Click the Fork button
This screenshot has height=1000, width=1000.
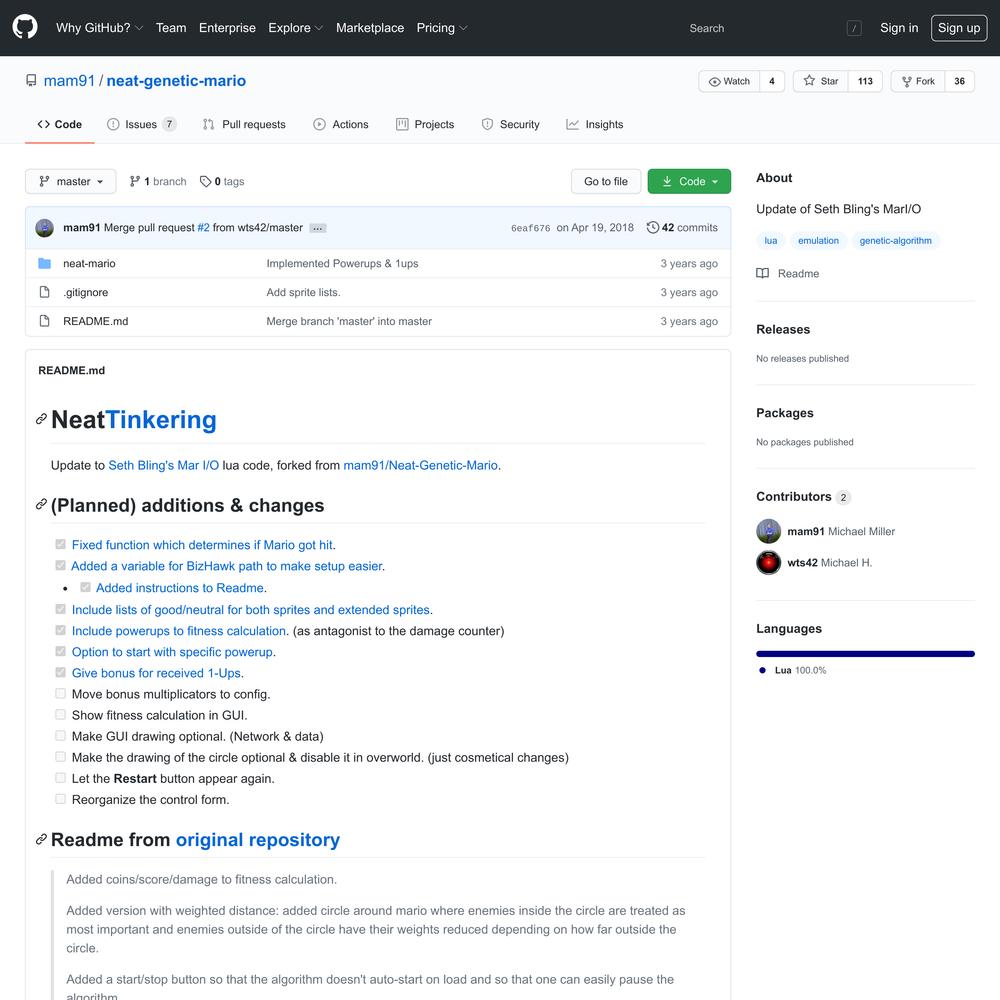click(918, 81)
